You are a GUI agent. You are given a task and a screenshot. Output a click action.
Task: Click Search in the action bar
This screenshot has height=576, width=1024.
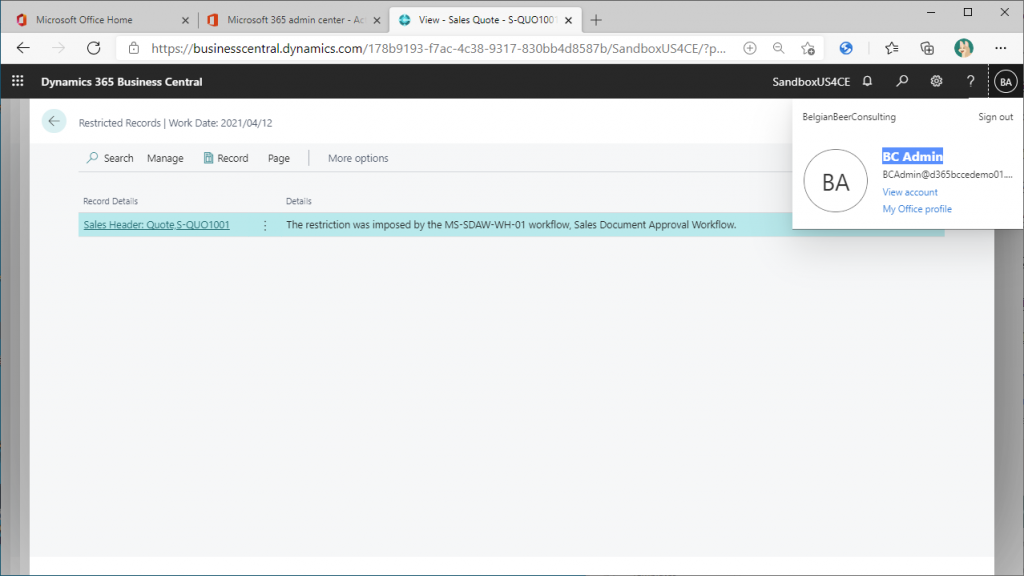pyautogui.click(x=110, y=158)
